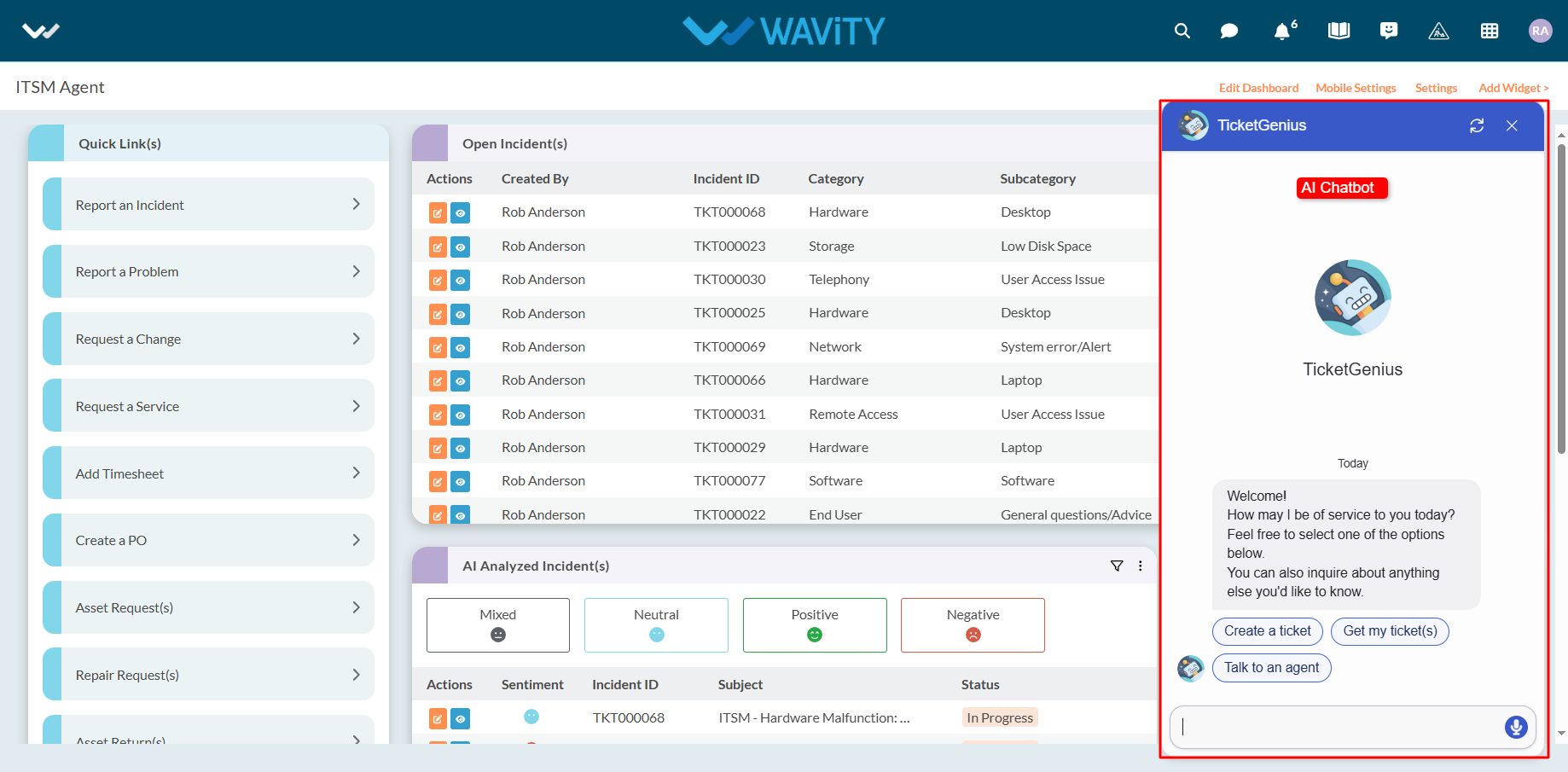The width and height of the screenshot is (1568, 772).
Task: Edit incident TKT000069 row
Action: pyautogui.click(x=438, y=347)
